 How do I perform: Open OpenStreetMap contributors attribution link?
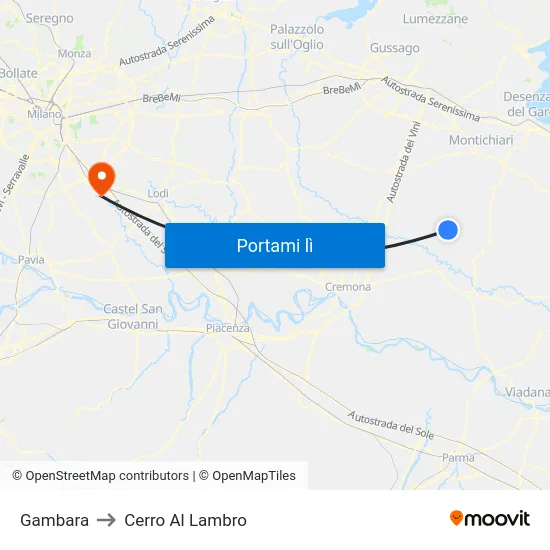101,476
